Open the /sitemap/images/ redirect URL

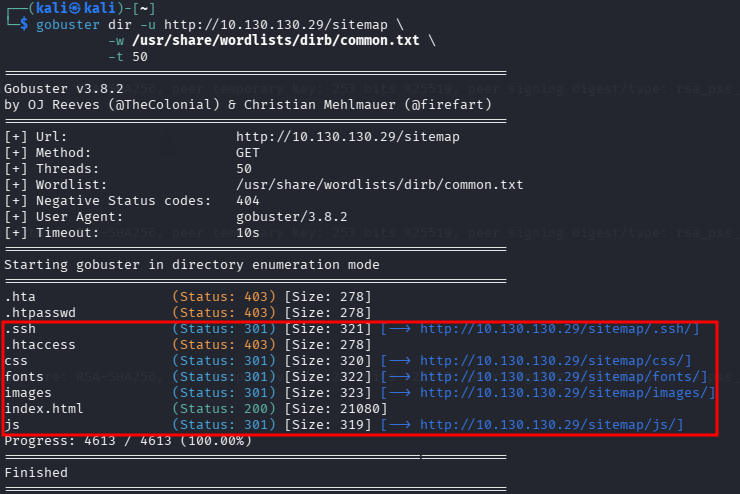[564, 393]
